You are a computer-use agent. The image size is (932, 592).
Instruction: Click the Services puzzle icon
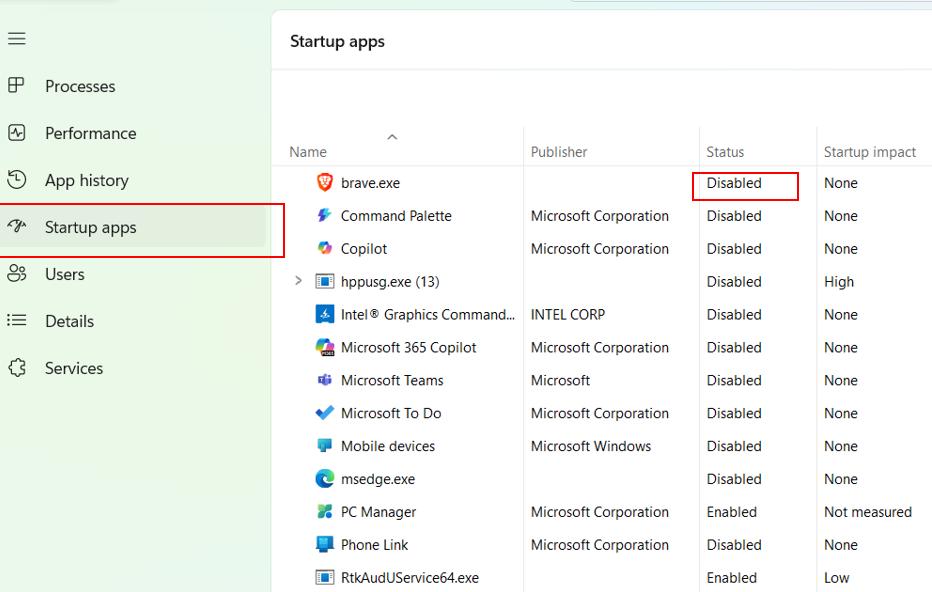coord(17,368)
